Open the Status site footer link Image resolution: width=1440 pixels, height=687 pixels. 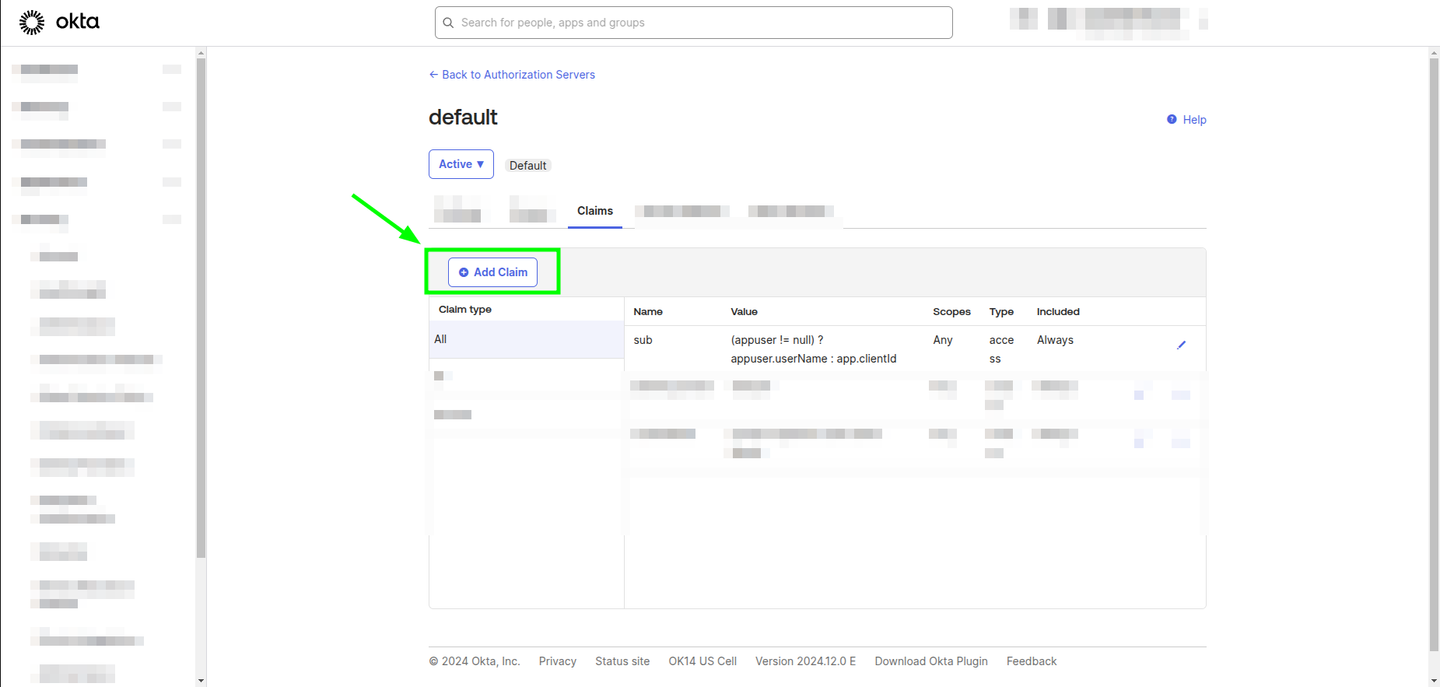point(622,661)
